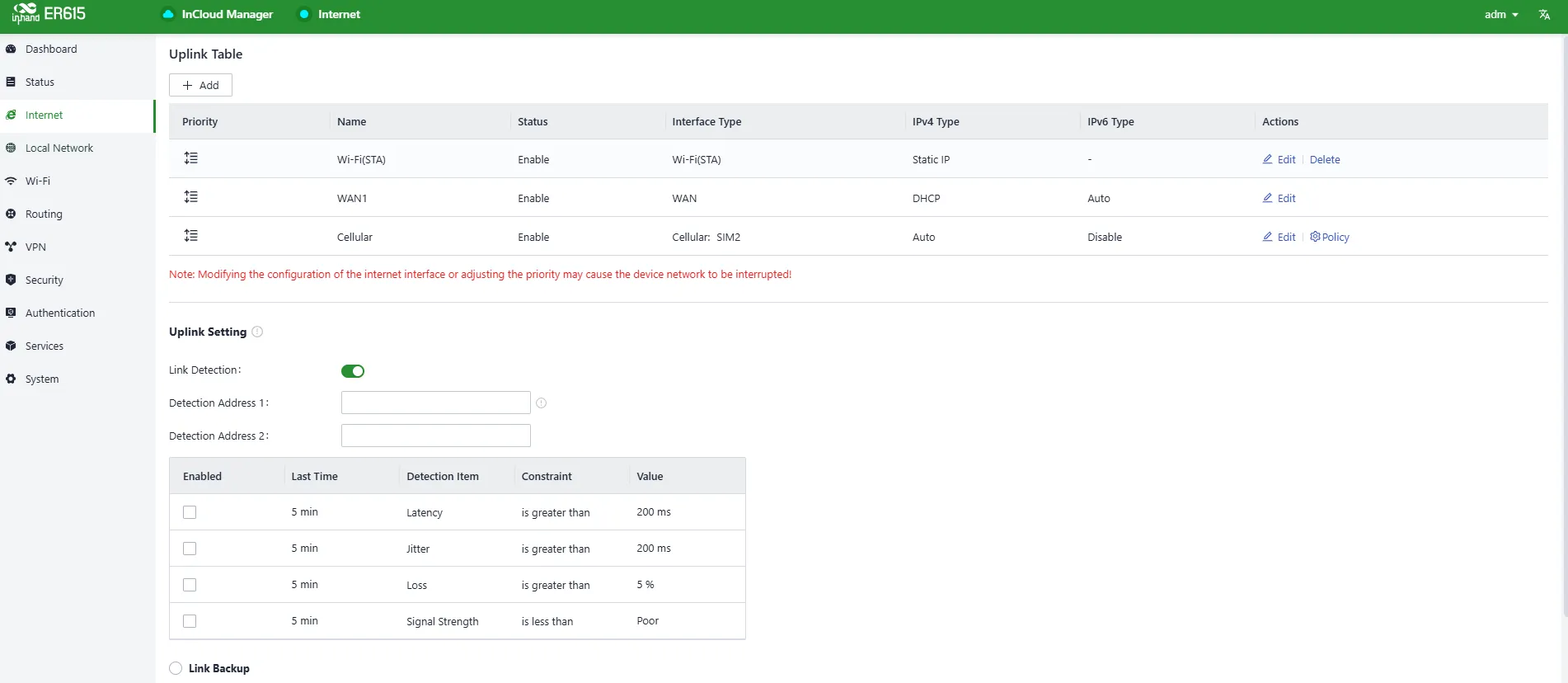The width and height of the screenshot is (1568, 683).
Task: Click the priority reorder icon for Wi-Fi(STA)
Action: (190, 158)
